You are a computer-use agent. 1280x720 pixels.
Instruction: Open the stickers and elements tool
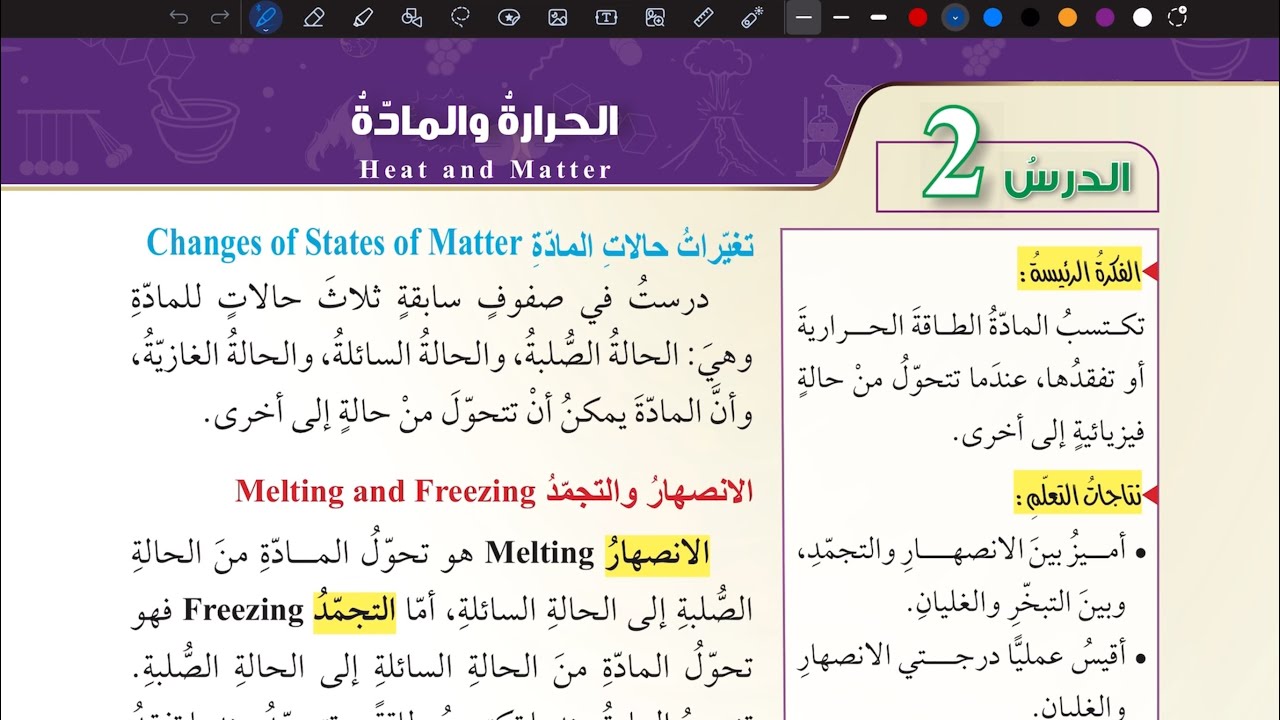(509, 17)
